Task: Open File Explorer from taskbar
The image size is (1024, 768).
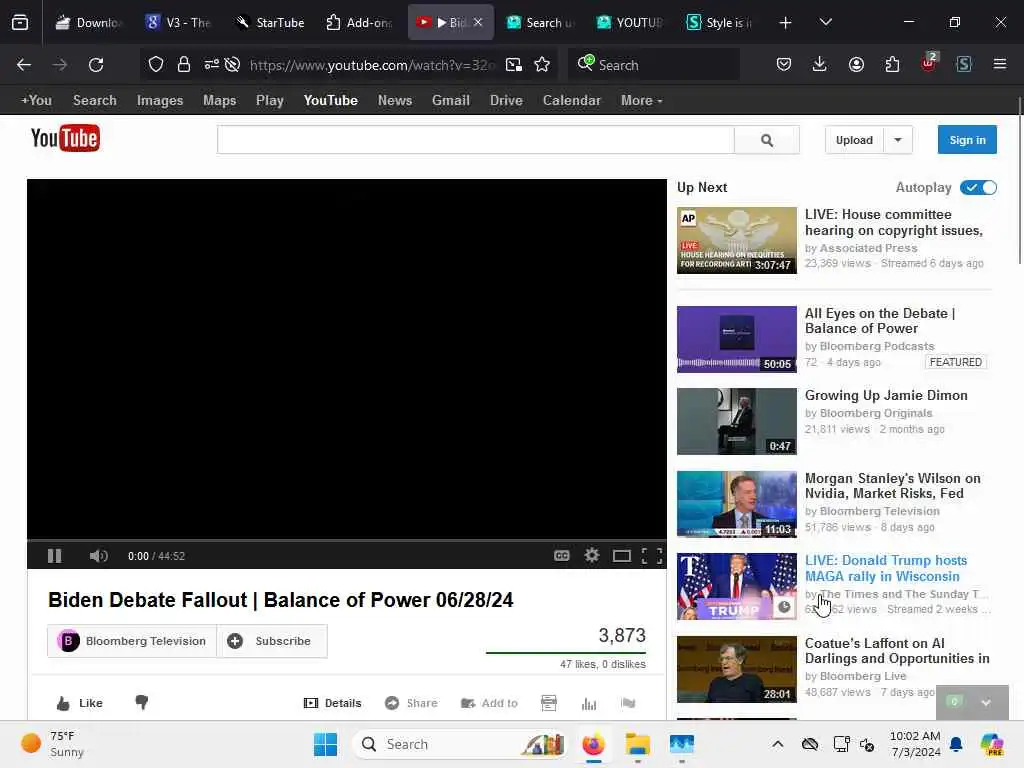Action: [x=637, y=744]
